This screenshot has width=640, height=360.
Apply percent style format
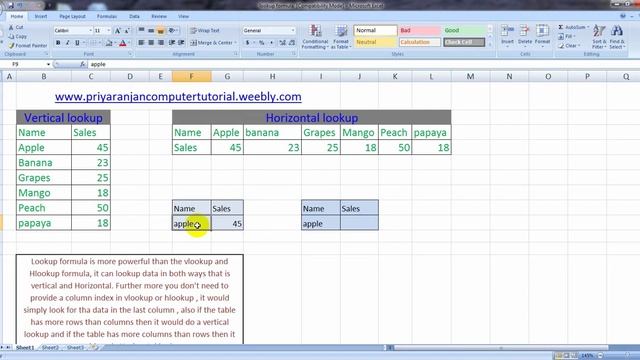pos(262,43)
